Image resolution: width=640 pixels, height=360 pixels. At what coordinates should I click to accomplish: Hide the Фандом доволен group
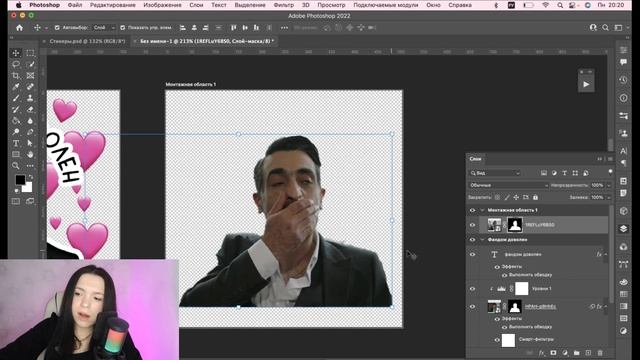point(472,240)
